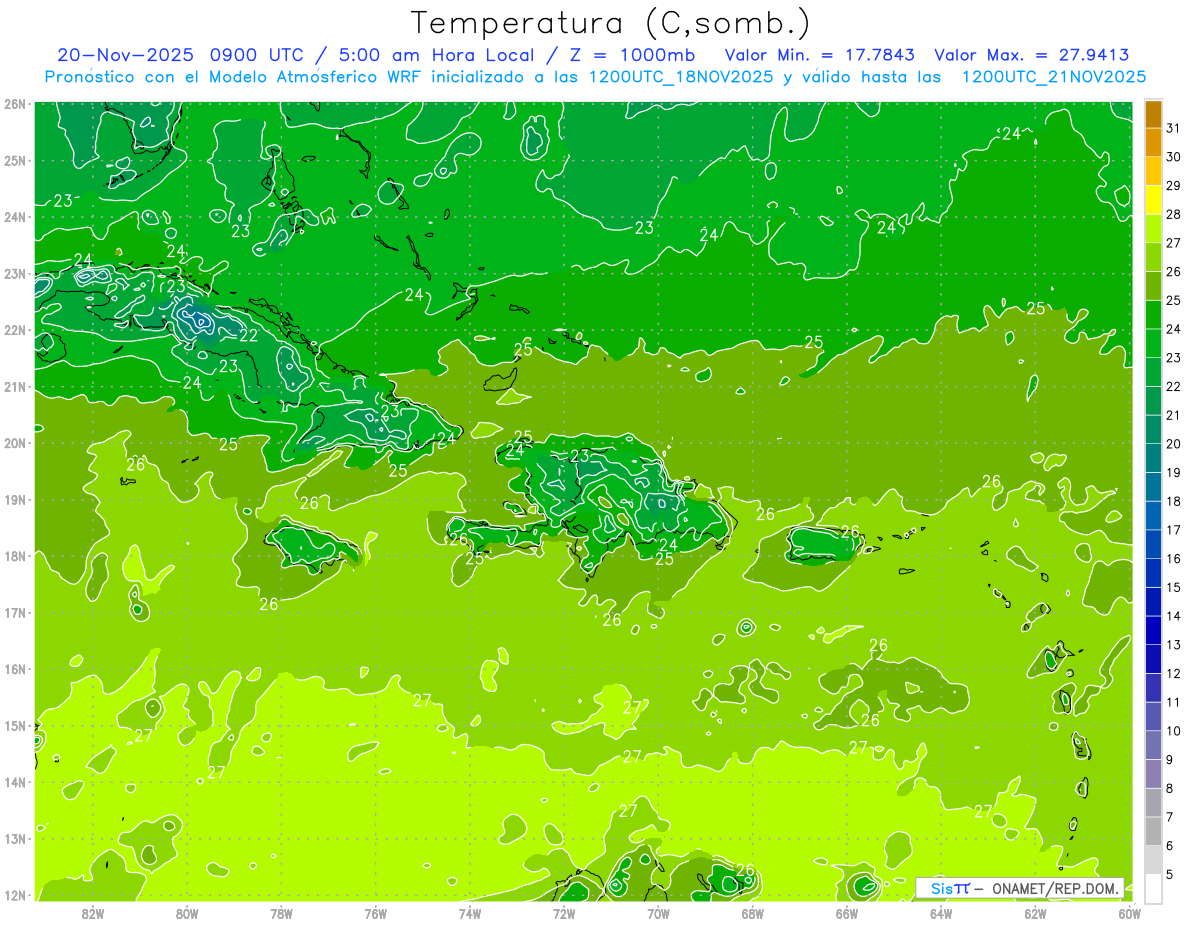Image resolution: width=1200 pixels, height=927 pixels.
Task: Click the '5' label on the color scale
Action: click(1170, 874)
